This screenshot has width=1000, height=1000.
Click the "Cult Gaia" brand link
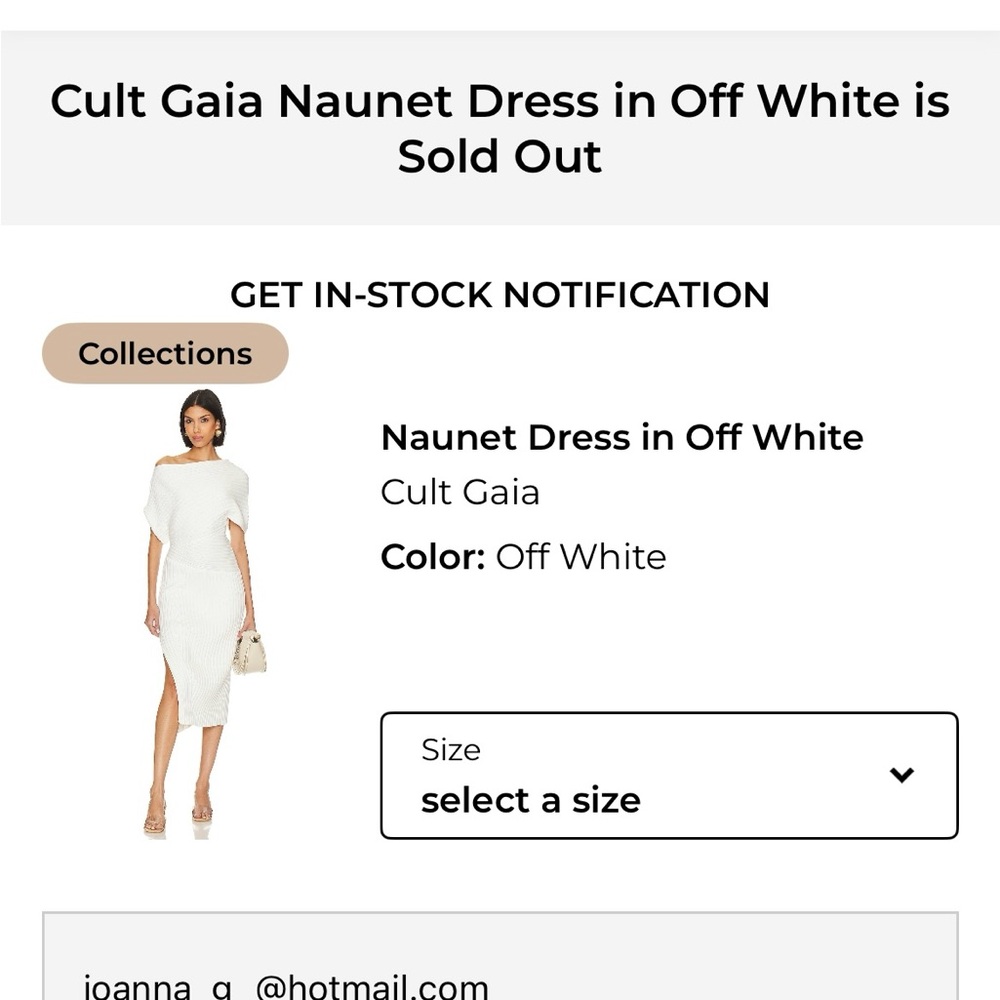459,492
